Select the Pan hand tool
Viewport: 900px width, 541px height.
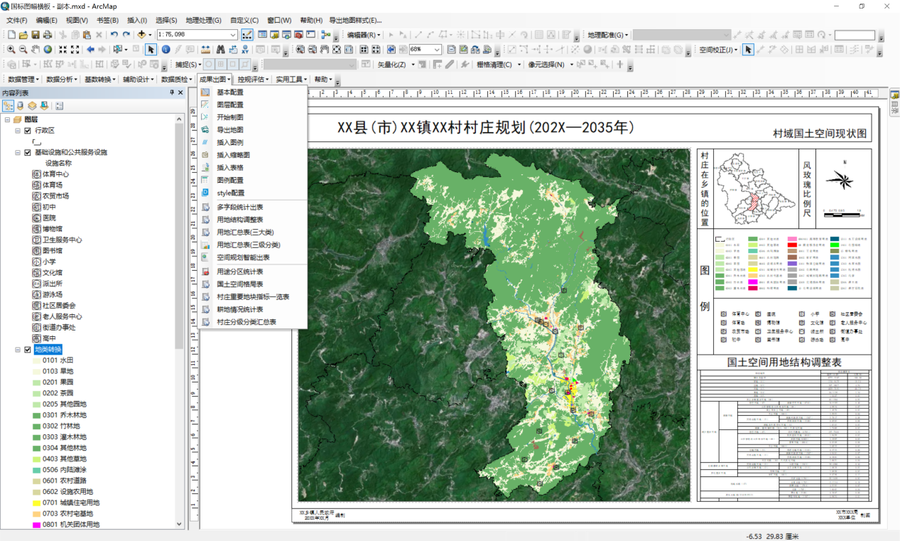click(35, 50)
